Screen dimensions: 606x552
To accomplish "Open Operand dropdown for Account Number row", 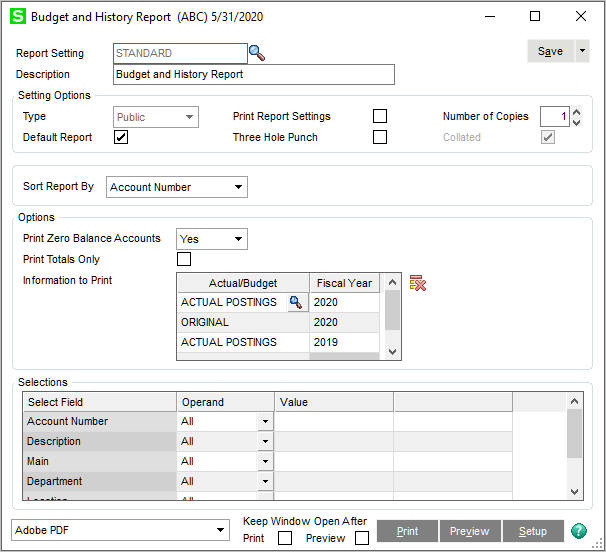I will [x=265, y=422].
